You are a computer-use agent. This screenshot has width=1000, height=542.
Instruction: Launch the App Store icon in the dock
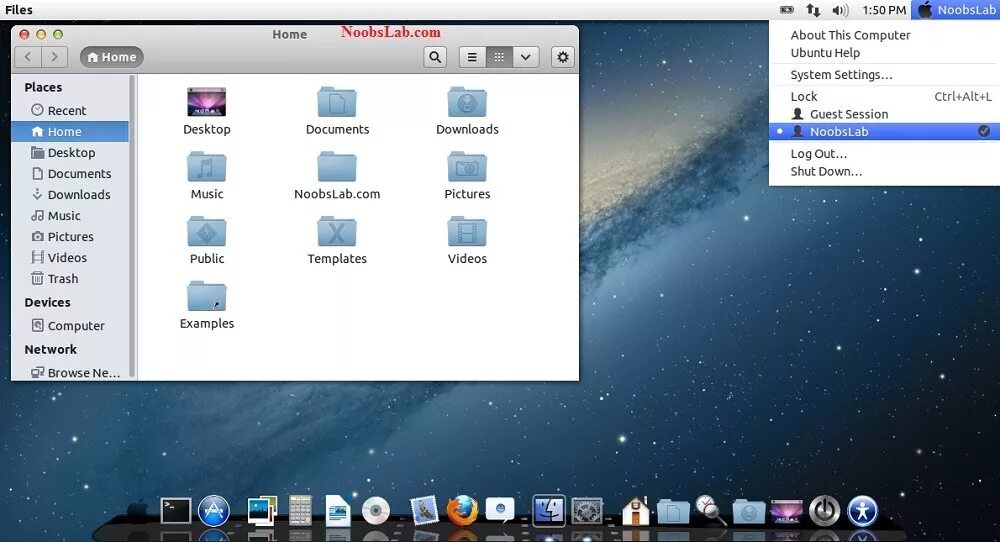click(214, 511)
